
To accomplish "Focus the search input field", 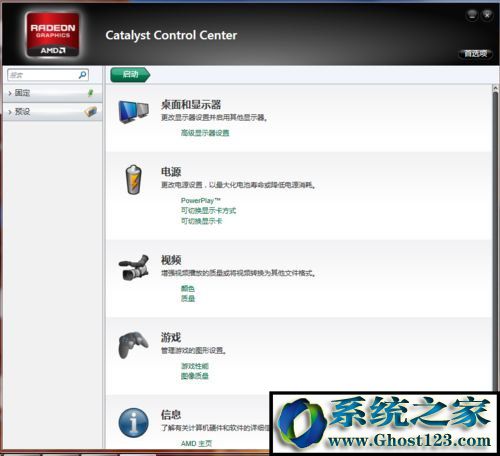I will tap(48, 75).
